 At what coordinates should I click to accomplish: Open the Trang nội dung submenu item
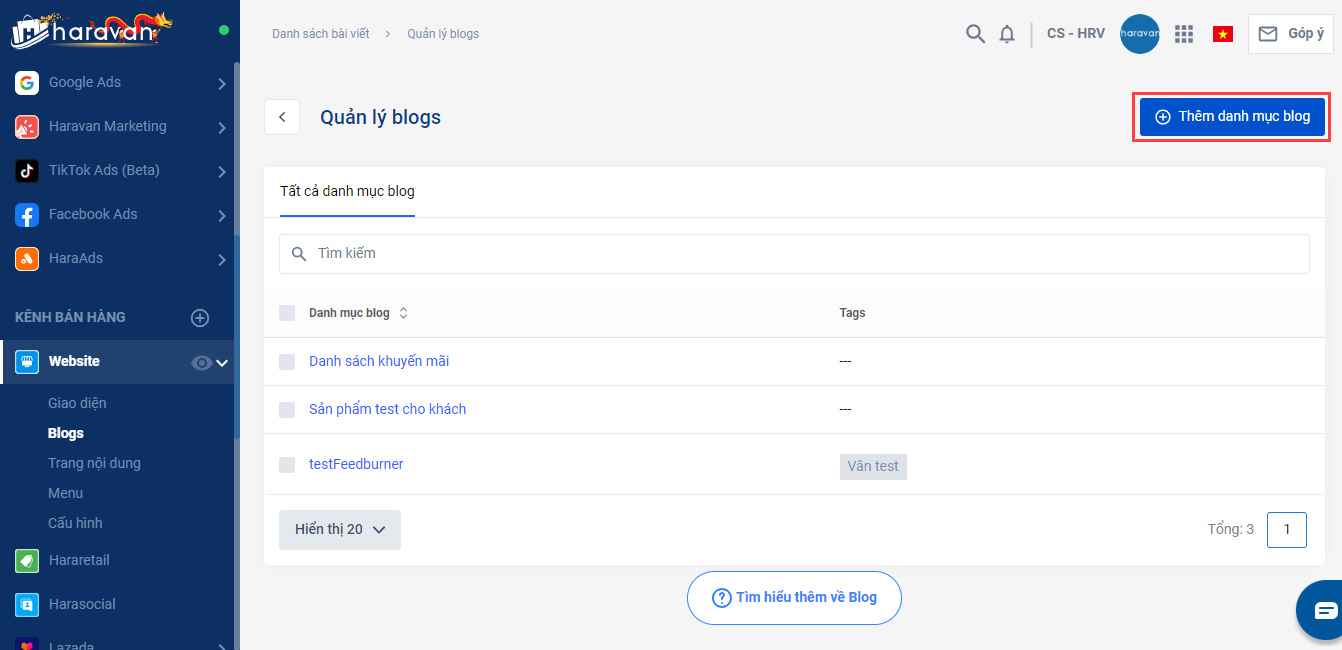(x=94, y=463)
